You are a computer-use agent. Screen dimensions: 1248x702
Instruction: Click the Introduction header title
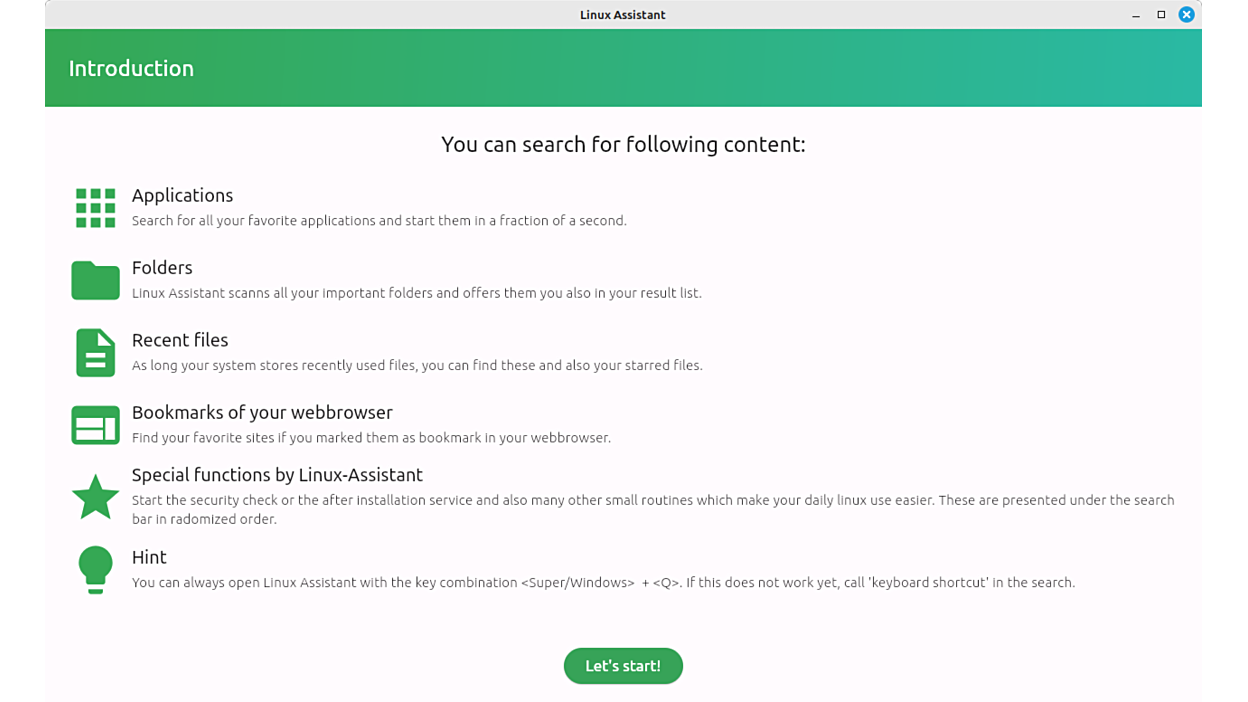point(131,68)
